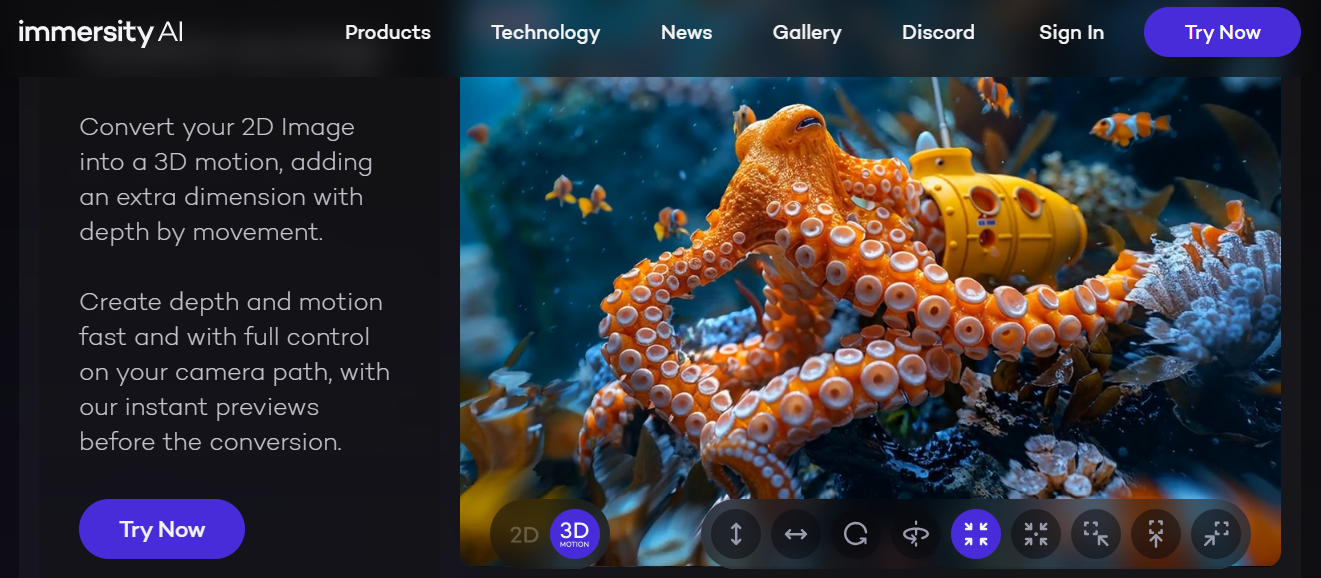This screenshot has height=578, width=1321.
Task: Open the Products menu
Action: click(x=388, y=32)
